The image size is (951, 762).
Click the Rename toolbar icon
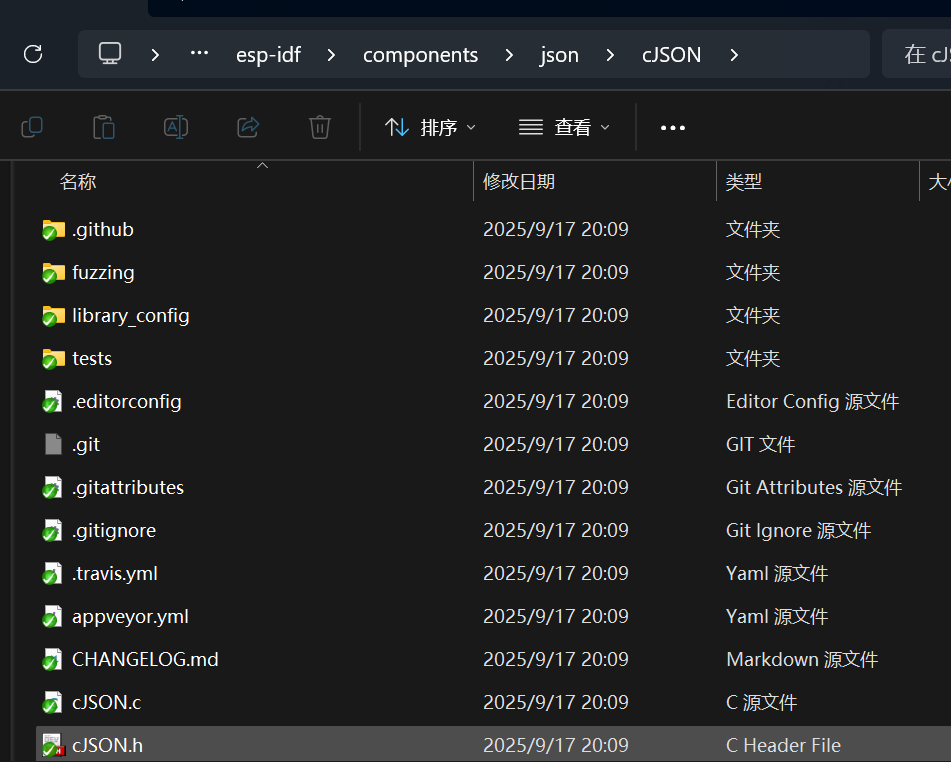(x=176, y=127)
